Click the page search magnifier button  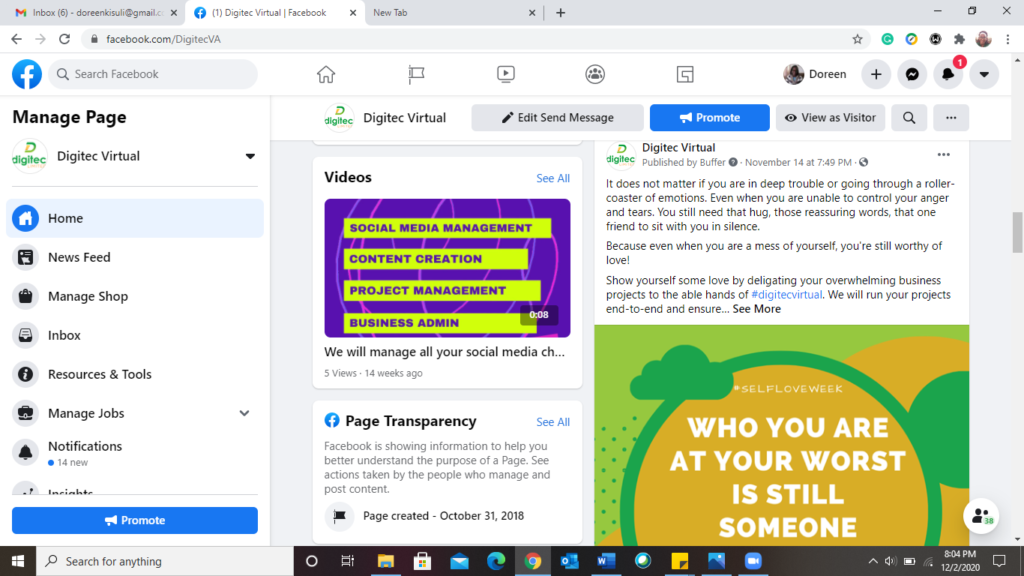pos(909,118)
